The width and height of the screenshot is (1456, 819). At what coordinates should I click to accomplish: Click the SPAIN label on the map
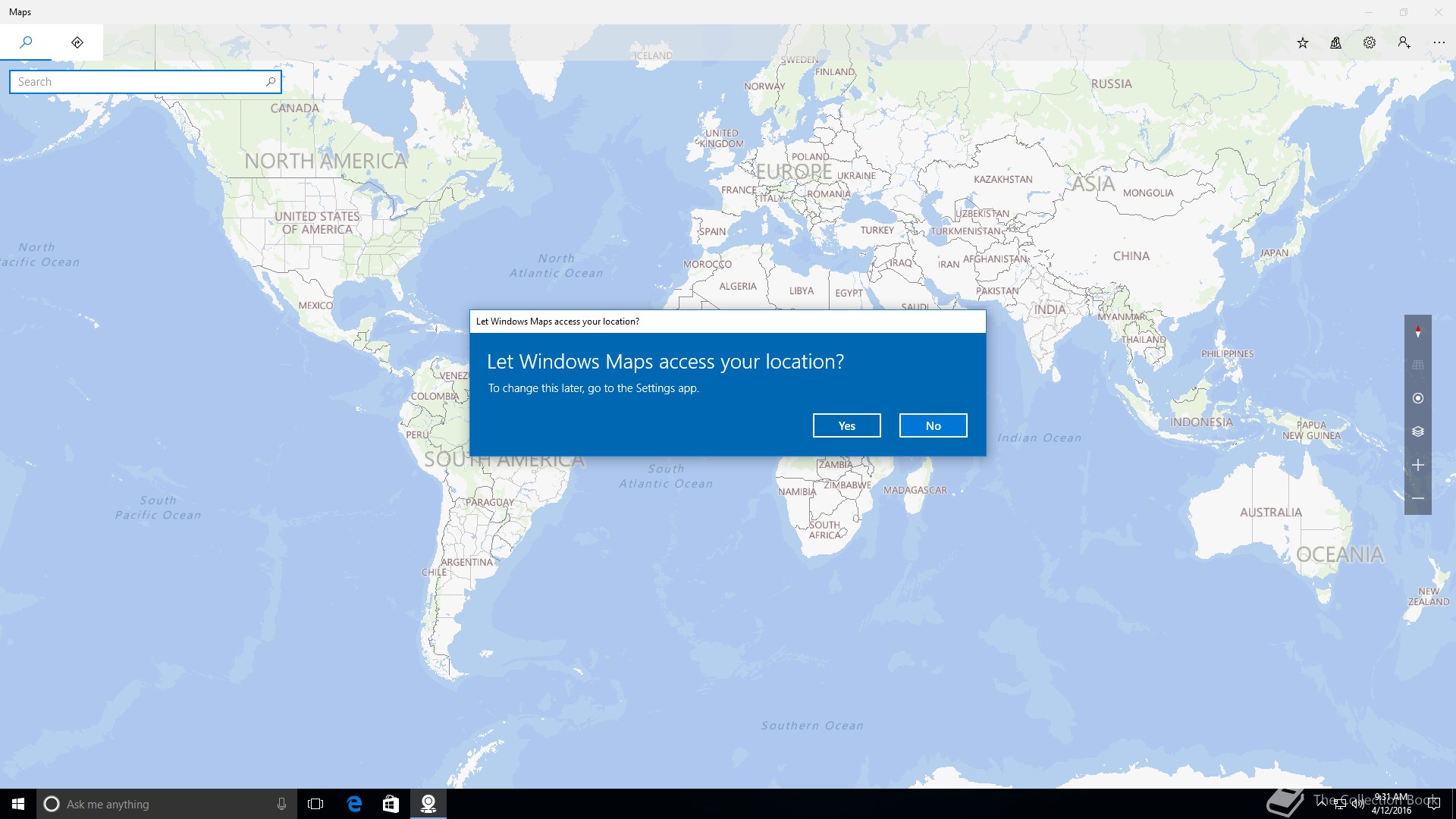pos(713,232)
